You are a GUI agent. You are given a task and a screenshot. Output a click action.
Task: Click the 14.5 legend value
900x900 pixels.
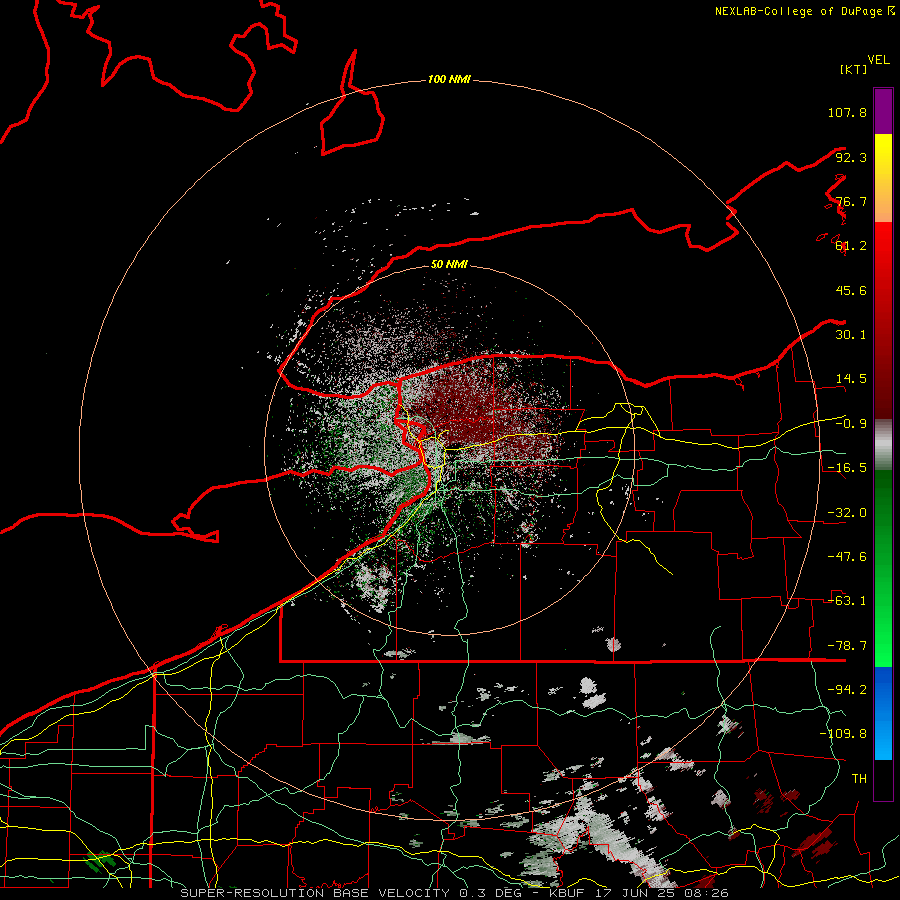pyautogui.click(x=851, y=379)
